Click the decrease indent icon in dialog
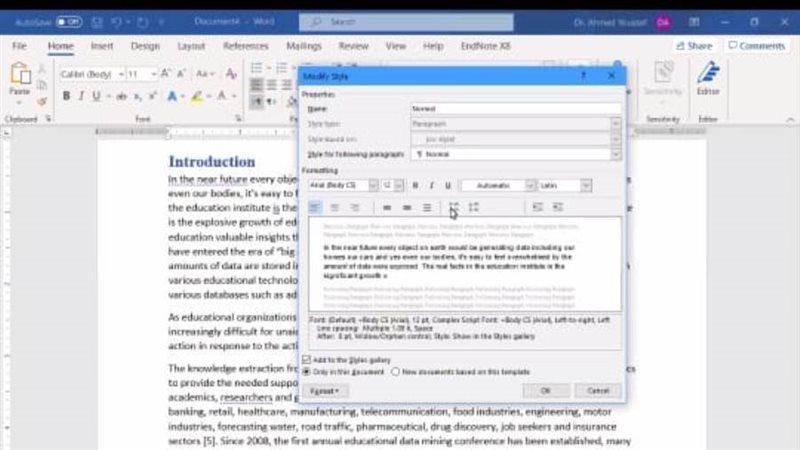This screenshot has width=800, height=450. pos(537,207)
